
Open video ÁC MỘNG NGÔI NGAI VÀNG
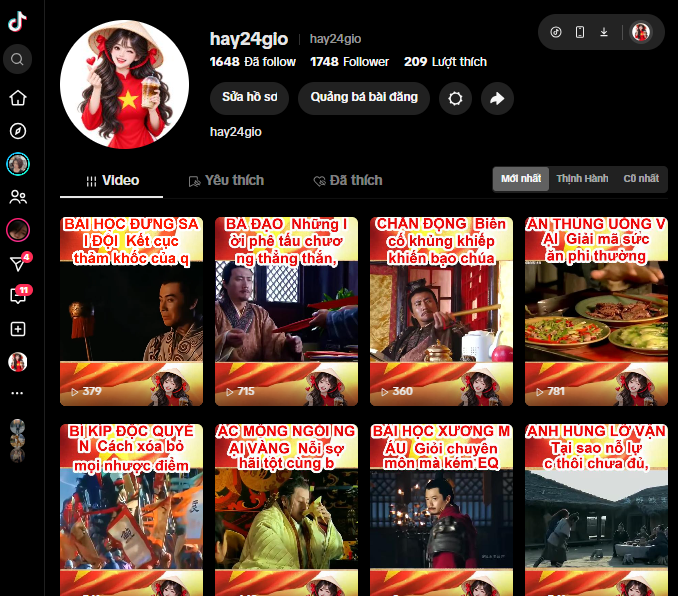pyautogui.click(x=286, y=510)
